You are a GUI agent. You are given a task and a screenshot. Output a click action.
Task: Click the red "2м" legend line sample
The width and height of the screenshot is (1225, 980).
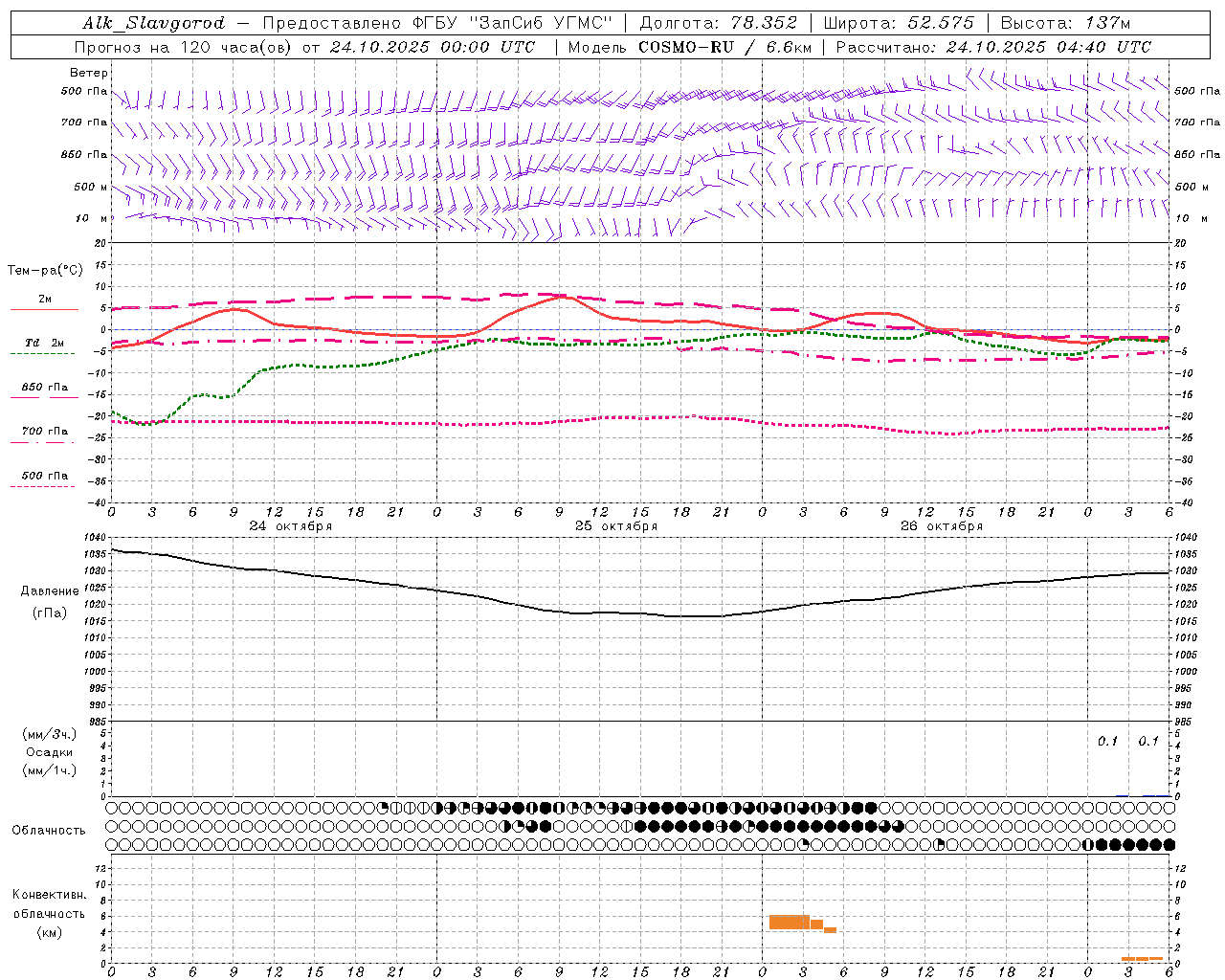(x=44, y=309)
